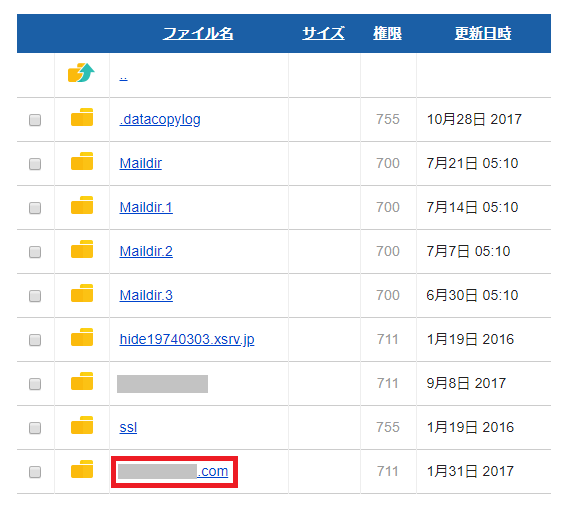The image size is (570, 510).
Task: Go up via the '..' link
Action: pos(123,77)
